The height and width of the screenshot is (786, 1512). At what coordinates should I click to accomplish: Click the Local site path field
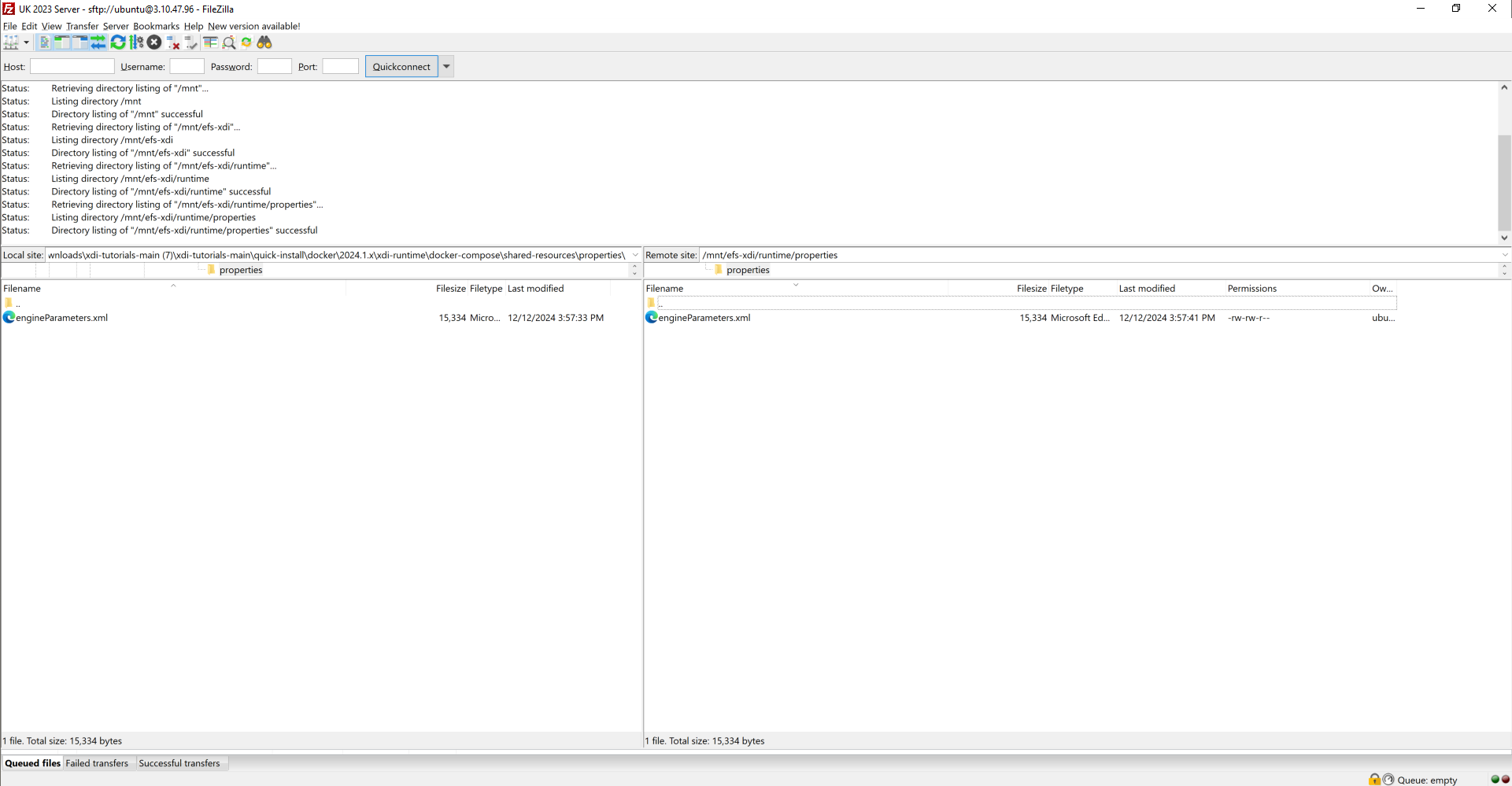coord(337,255)
